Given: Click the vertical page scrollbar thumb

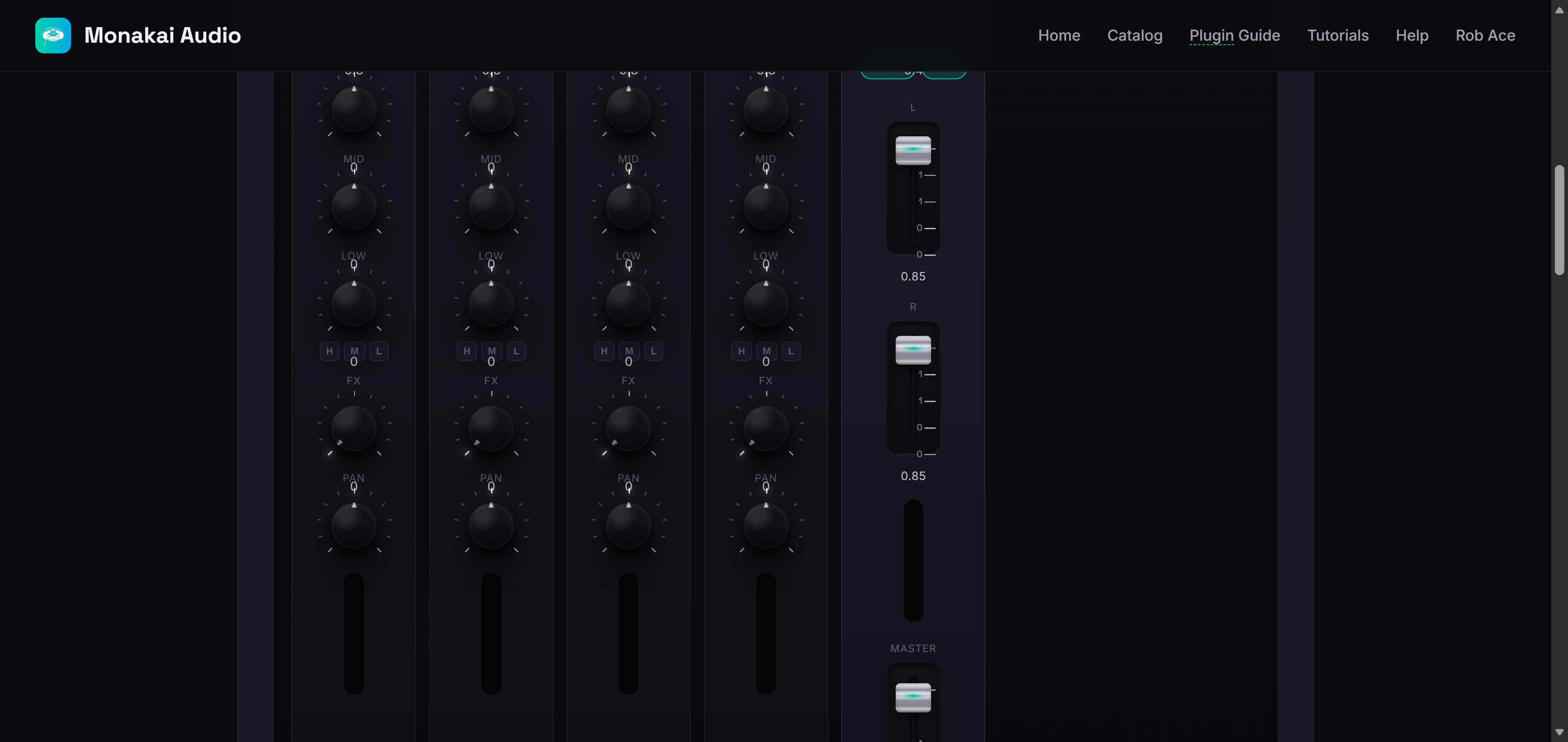Looking at the screenshot, I should (x=1559, y=220).
